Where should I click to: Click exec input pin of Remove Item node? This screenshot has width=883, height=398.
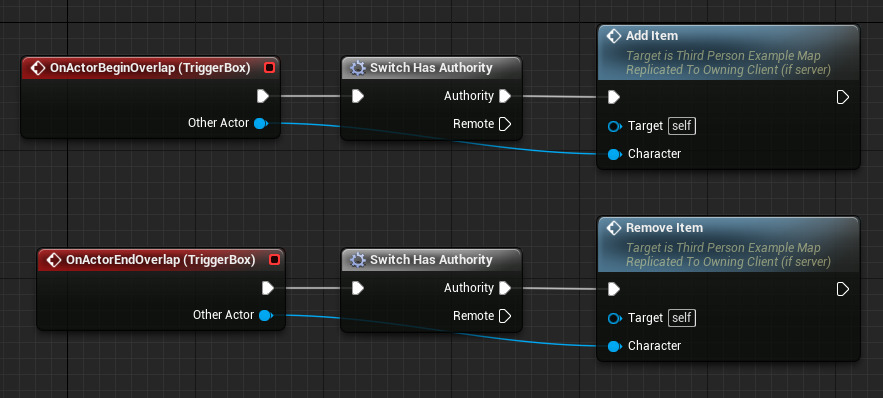pos(614,289)
